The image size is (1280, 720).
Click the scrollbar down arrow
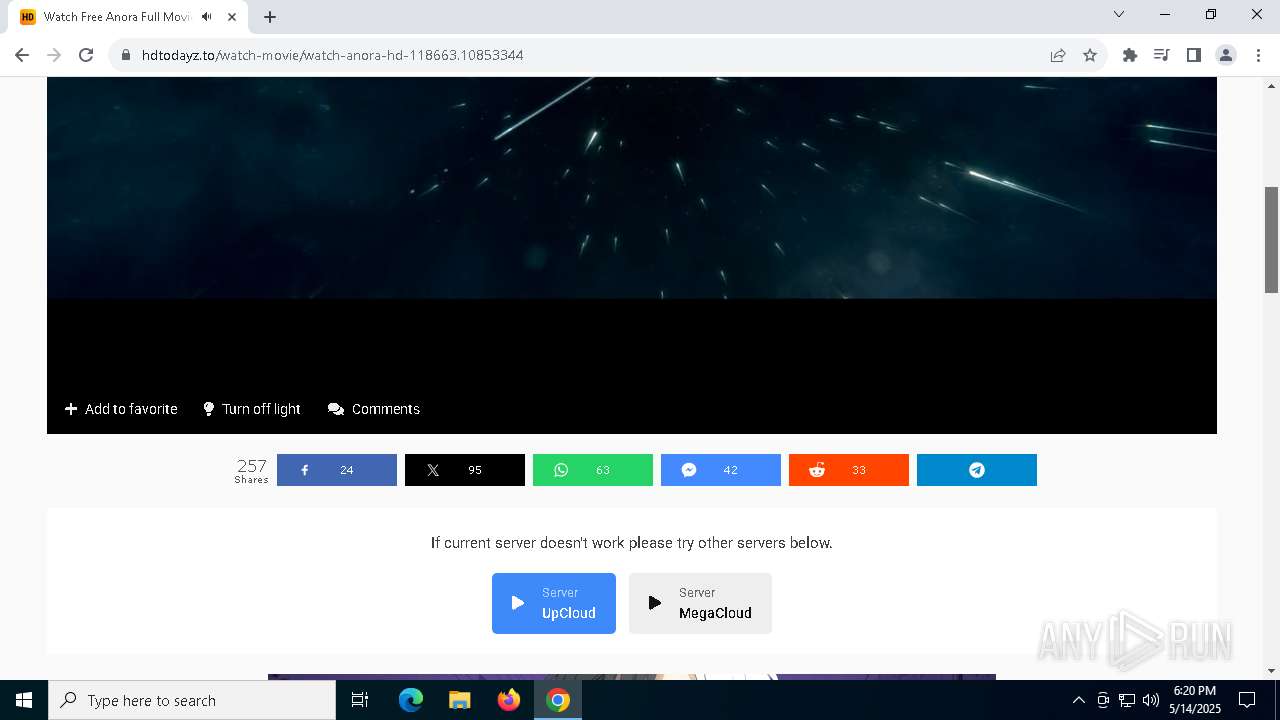click(x=1272, y=670)
